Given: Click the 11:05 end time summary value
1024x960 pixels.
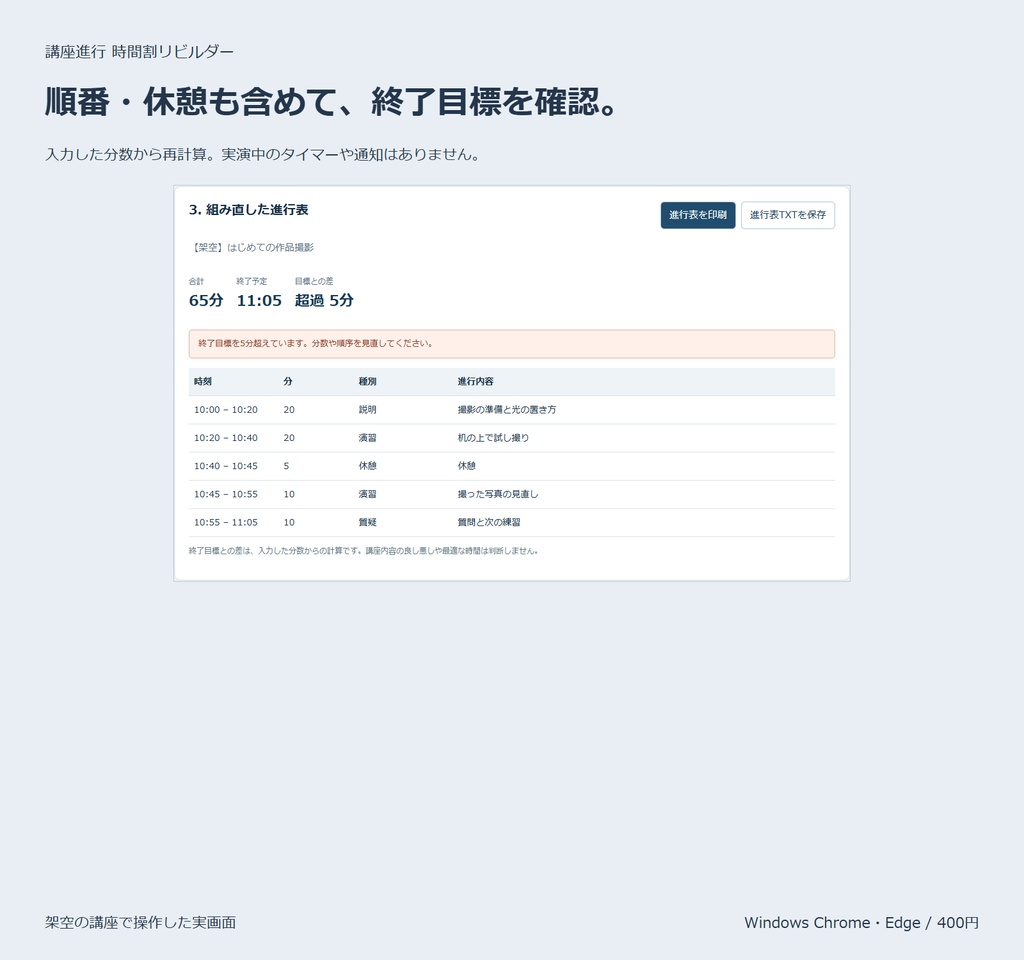Looking at the screenshot, I should point(259,300).
